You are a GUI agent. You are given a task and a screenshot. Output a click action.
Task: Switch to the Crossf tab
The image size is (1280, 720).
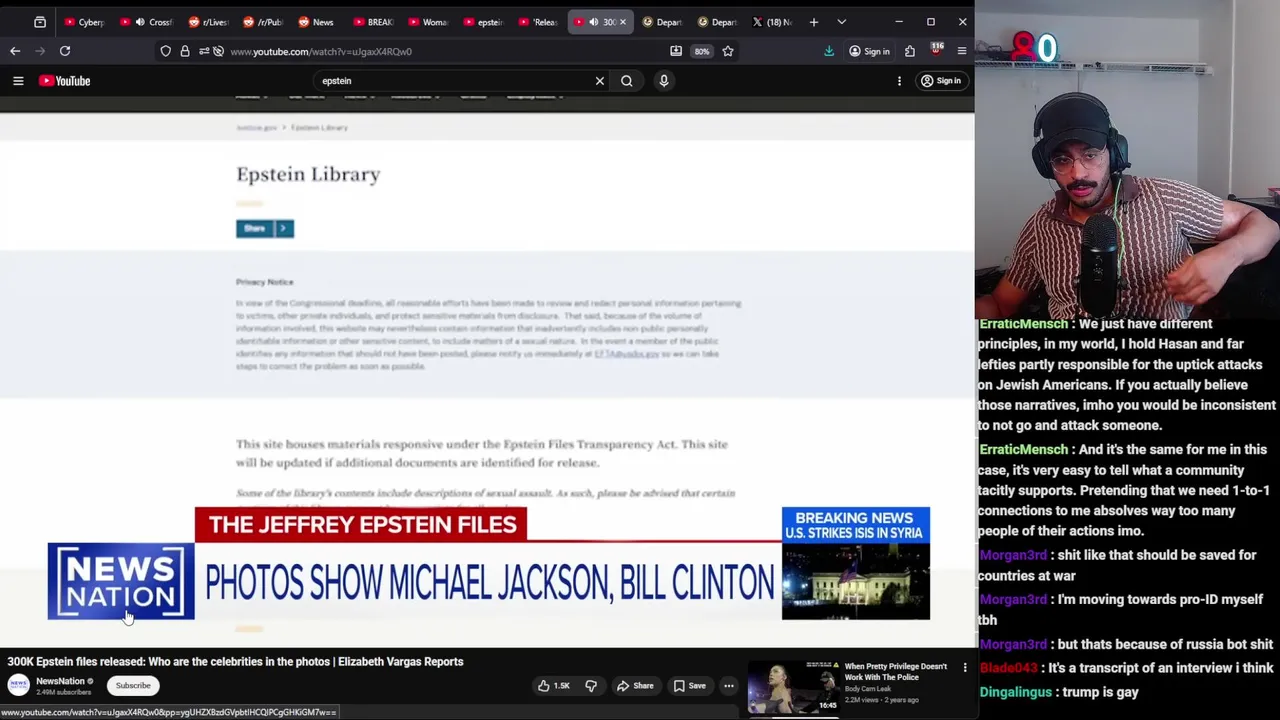147,22
